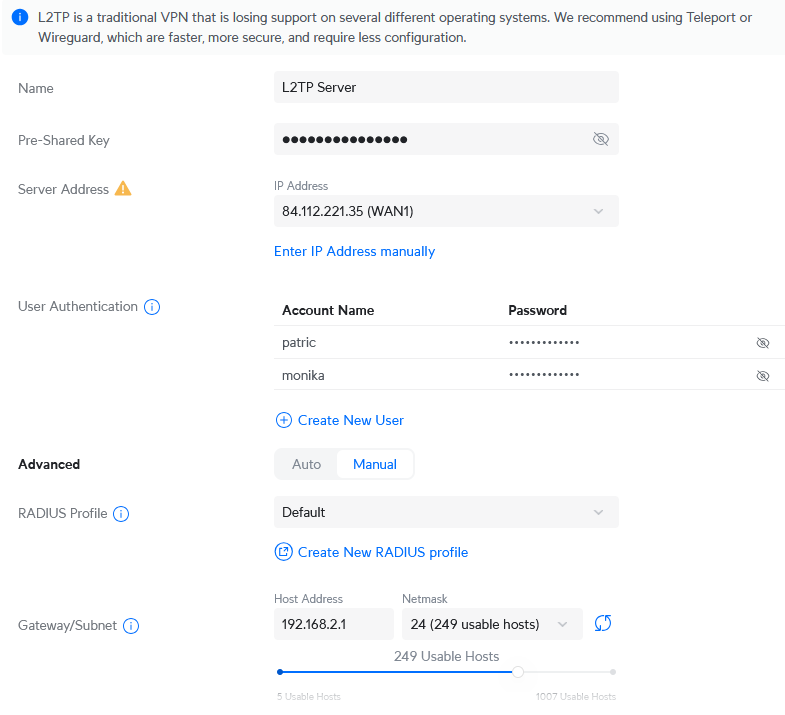The height and width of the screenshot is (715, 785).
Task: Click the Create New RADIUS profile link
Action: pos(383,552)
